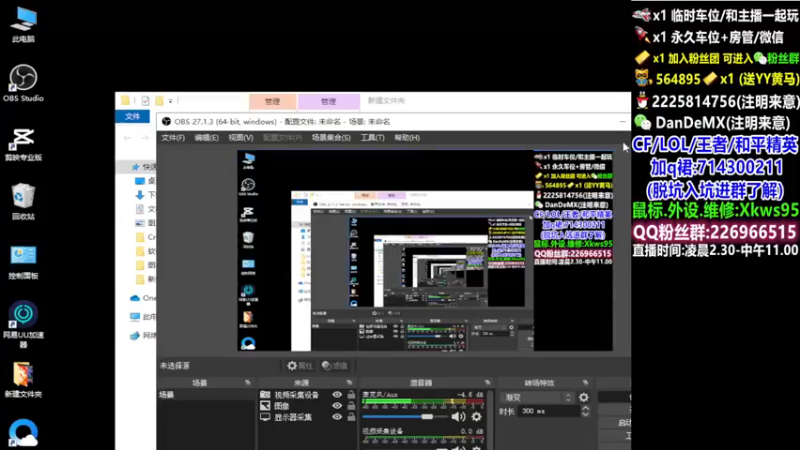Select the 新建文件夹 folder on the desktop
The height and width of the screenshot is (450, 800).
pyautogui.click(x=23, y=380)
